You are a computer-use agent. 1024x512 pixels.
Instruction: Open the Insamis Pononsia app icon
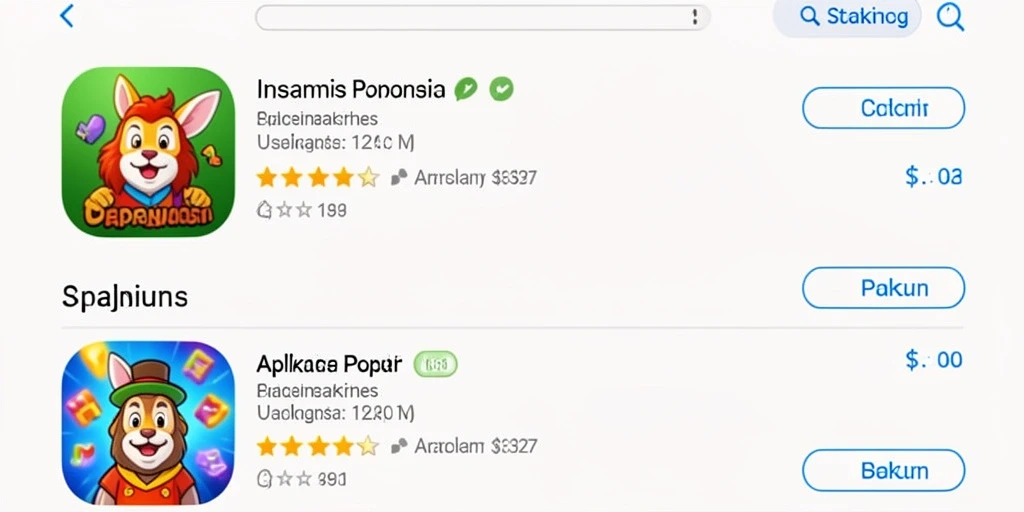tap(148, 152)
